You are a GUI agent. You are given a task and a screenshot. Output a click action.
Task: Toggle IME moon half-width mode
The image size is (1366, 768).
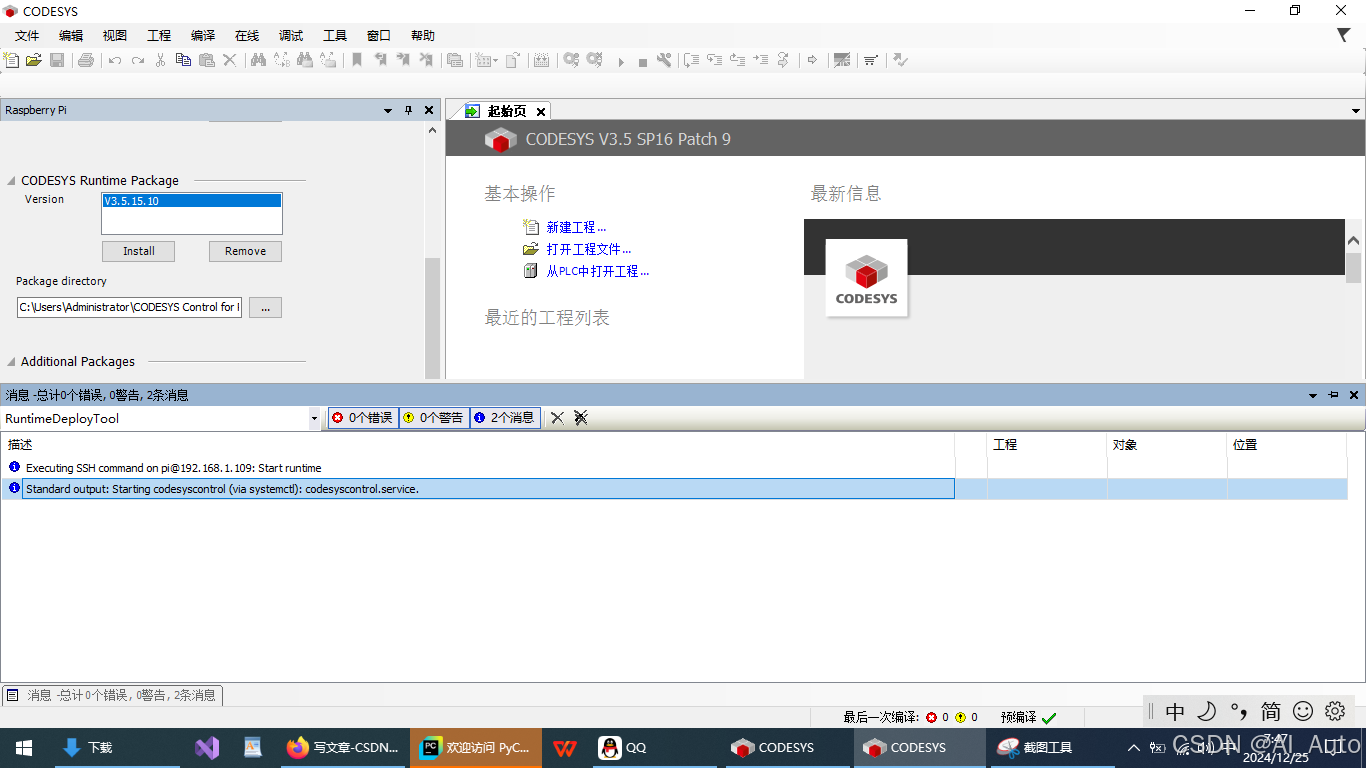[1207, 711]
